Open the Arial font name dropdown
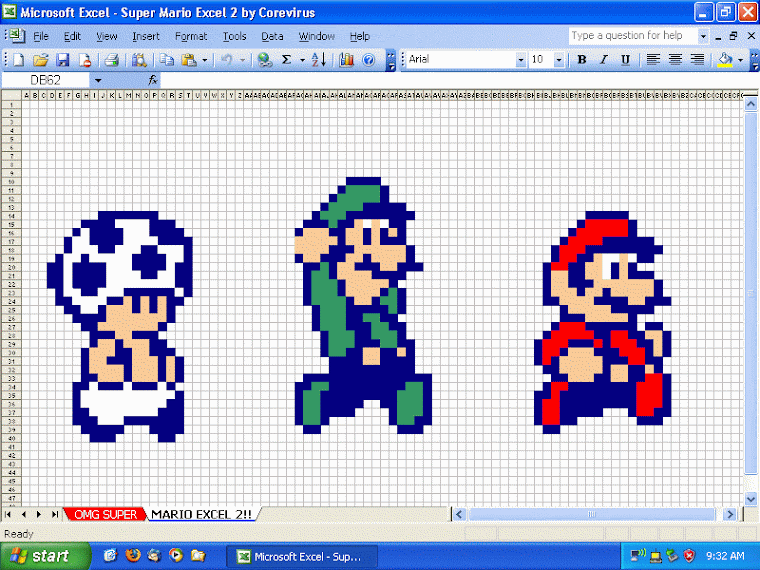 pos(521,60)
